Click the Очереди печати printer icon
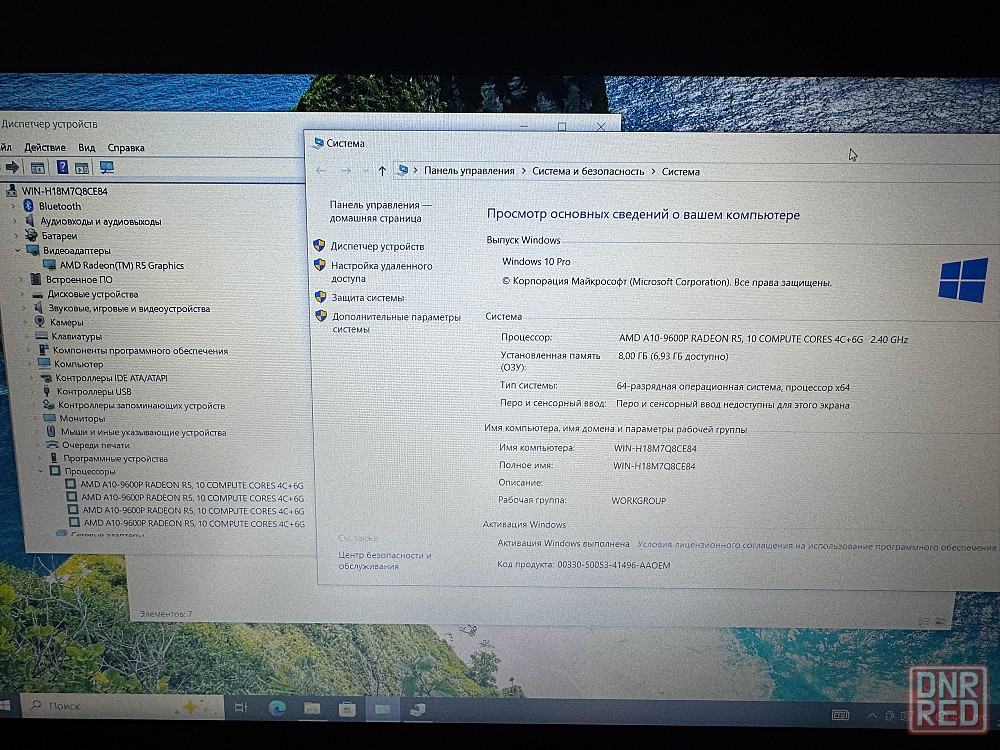The width and height of the screenshot is (1000, 750). (x=53, y=445)
